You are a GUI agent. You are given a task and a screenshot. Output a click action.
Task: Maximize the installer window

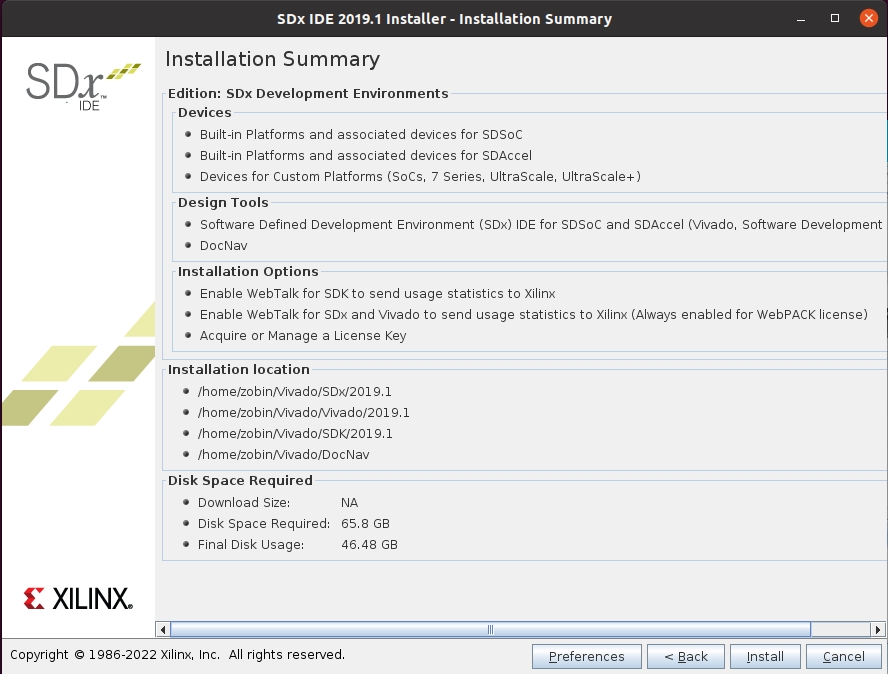(x=835, y=19)
